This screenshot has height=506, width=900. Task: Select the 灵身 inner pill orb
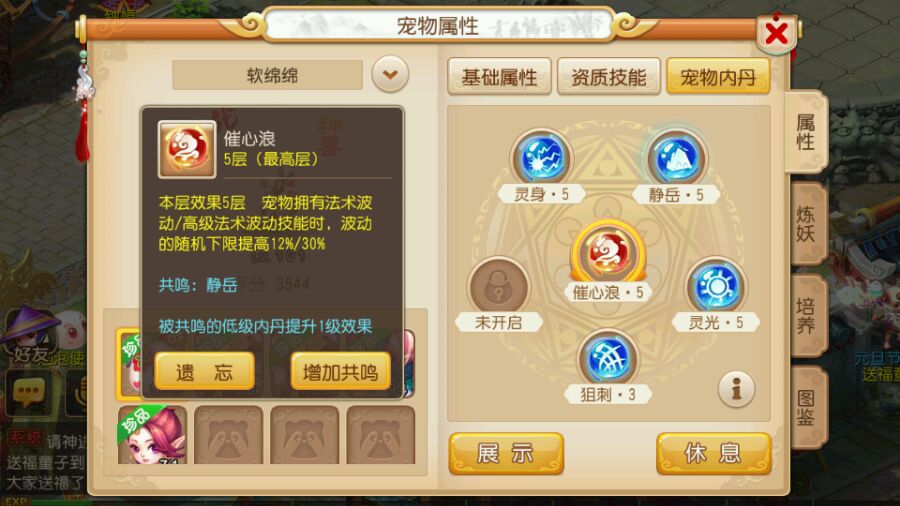541,159
